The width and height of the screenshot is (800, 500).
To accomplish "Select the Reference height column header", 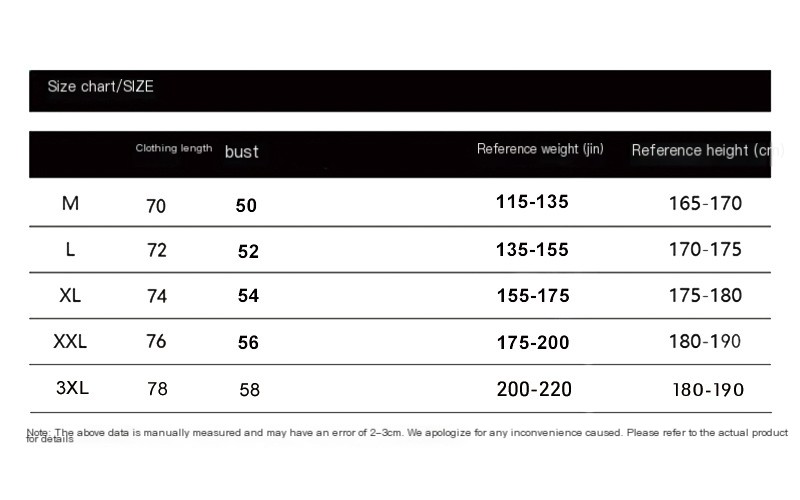I will 700,151.
